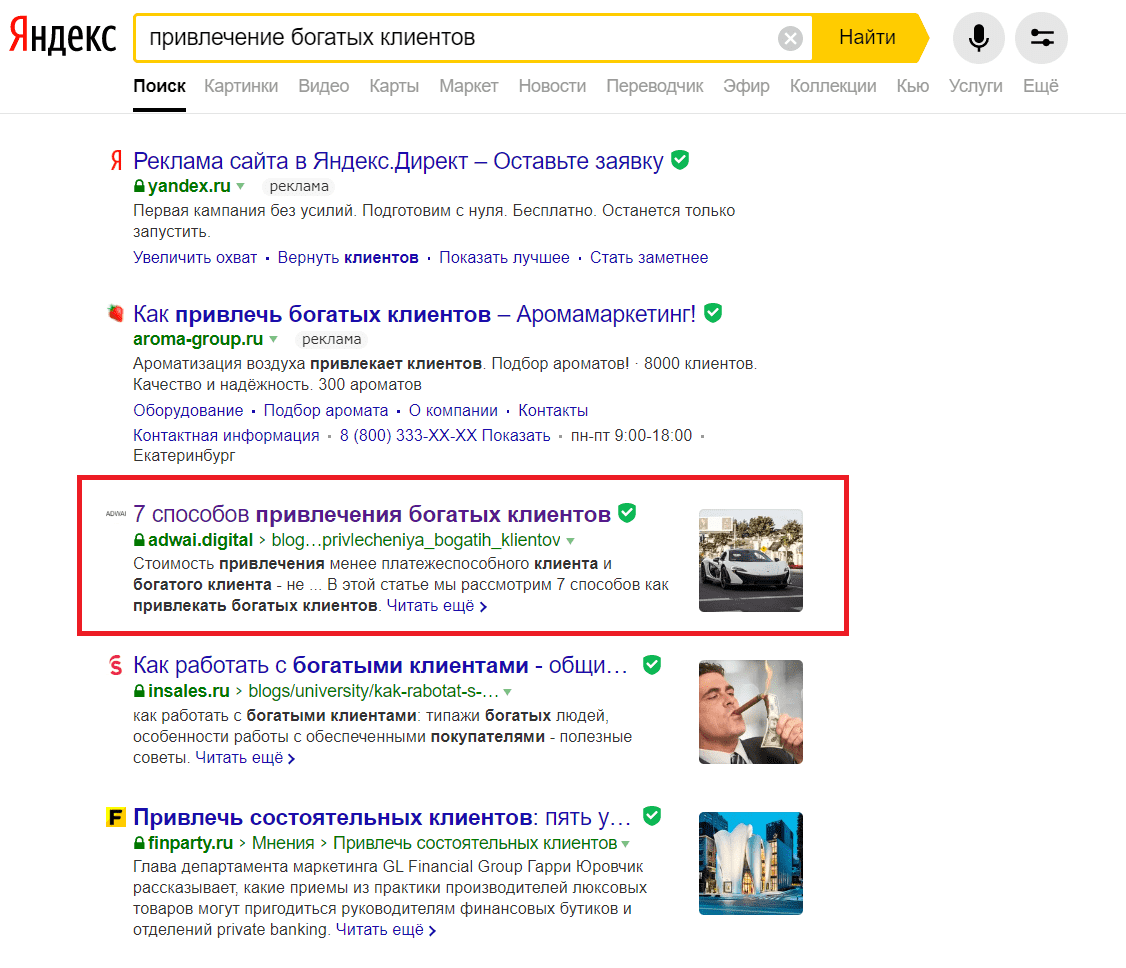Expand the Ещё menu
Screen dimensions: 1126x968
(1040, 86)
